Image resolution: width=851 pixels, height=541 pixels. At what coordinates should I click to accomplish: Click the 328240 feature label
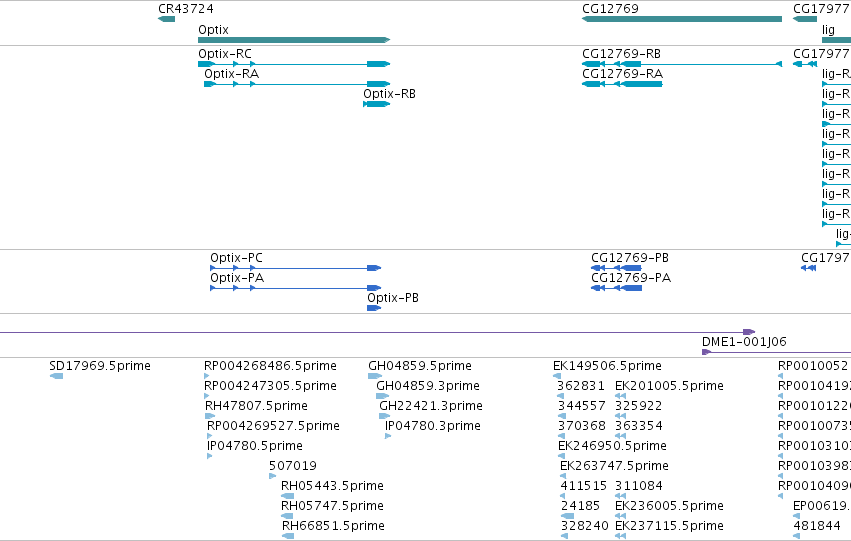click(585, 526)
